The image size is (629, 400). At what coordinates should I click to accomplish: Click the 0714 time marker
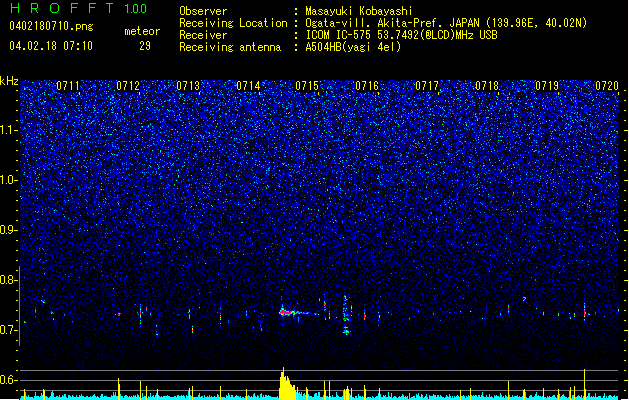[x=248, y=86]
